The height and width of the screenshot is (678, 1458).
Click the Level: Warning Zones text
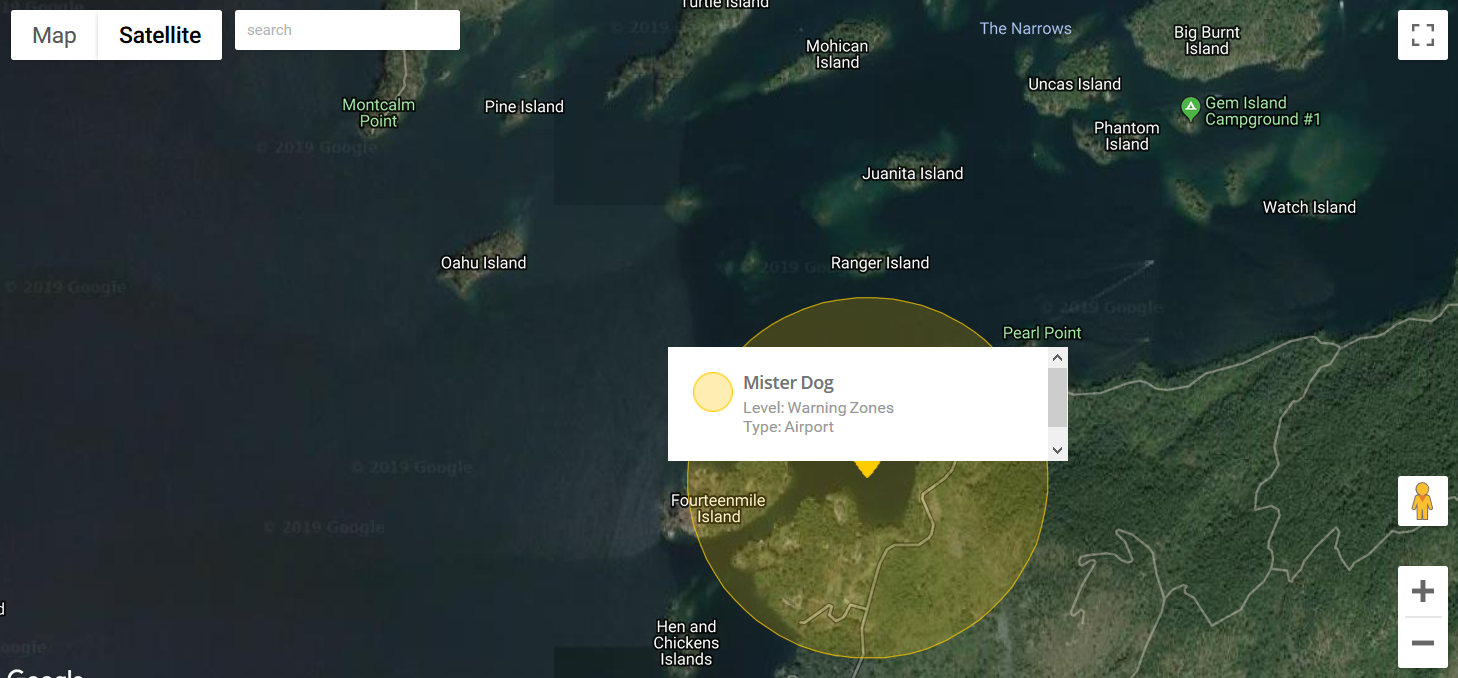818,408
